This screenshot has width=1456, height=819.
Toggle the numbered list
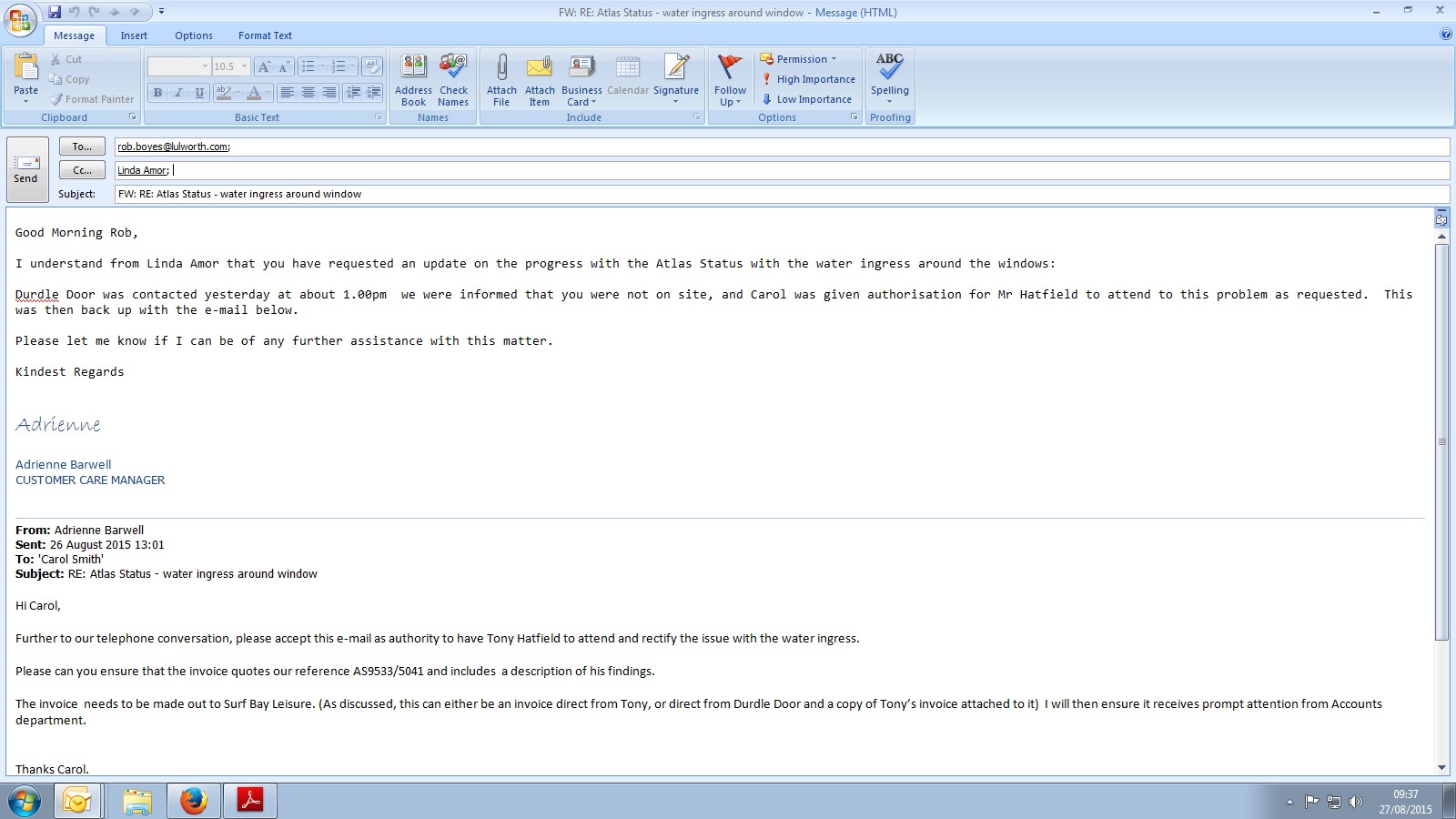tap(339, 66)
